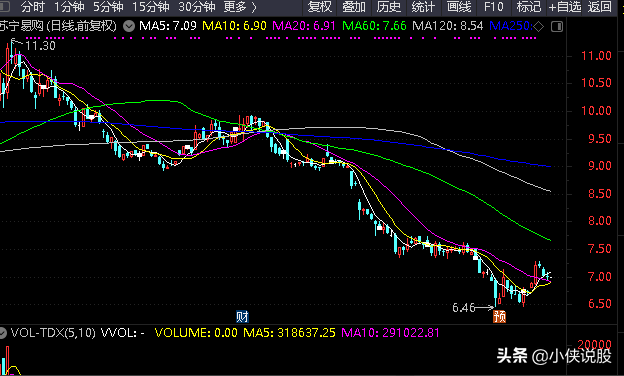This screenshot has height=376, width=624.
Task: Open the 统计 statistics button
Action: [x=423, y=6]
